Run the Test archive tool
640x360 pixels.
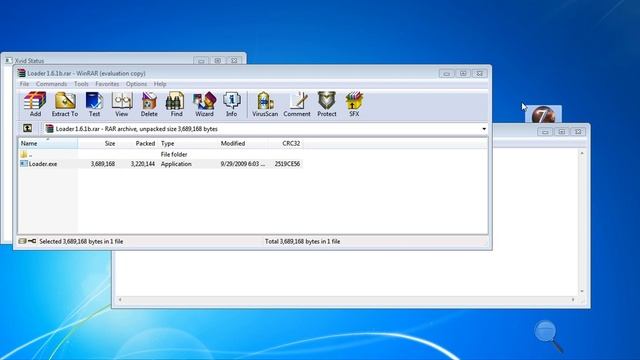pos(94,104)
